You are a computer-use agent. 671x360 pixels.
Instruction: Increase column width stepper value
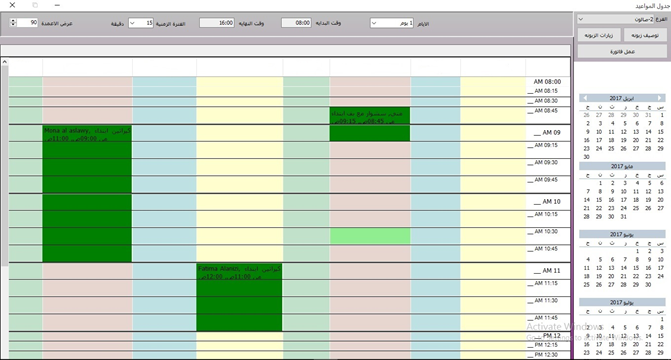coord(13,21)
